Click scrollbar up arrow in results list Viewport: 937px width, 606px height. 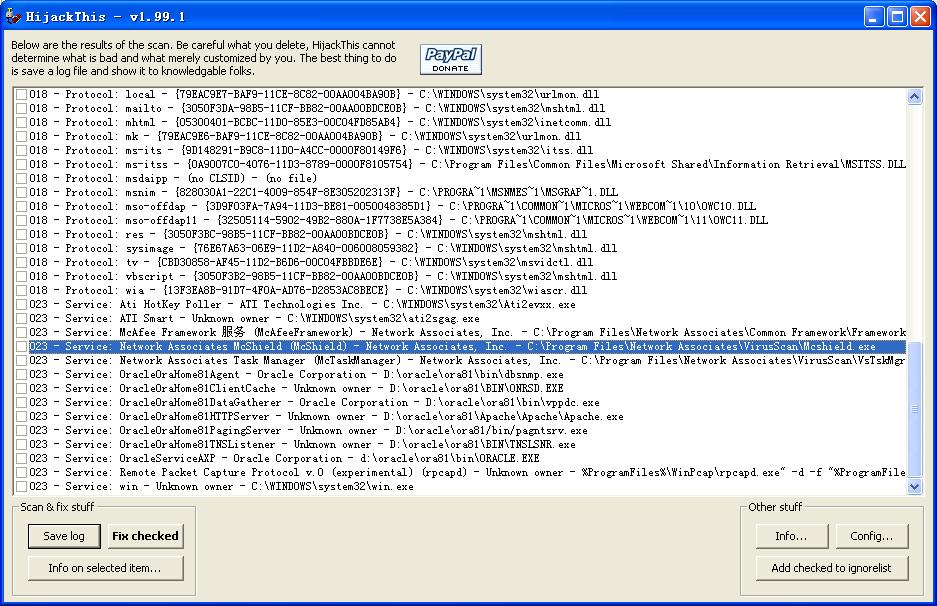(x=914, y=96)
